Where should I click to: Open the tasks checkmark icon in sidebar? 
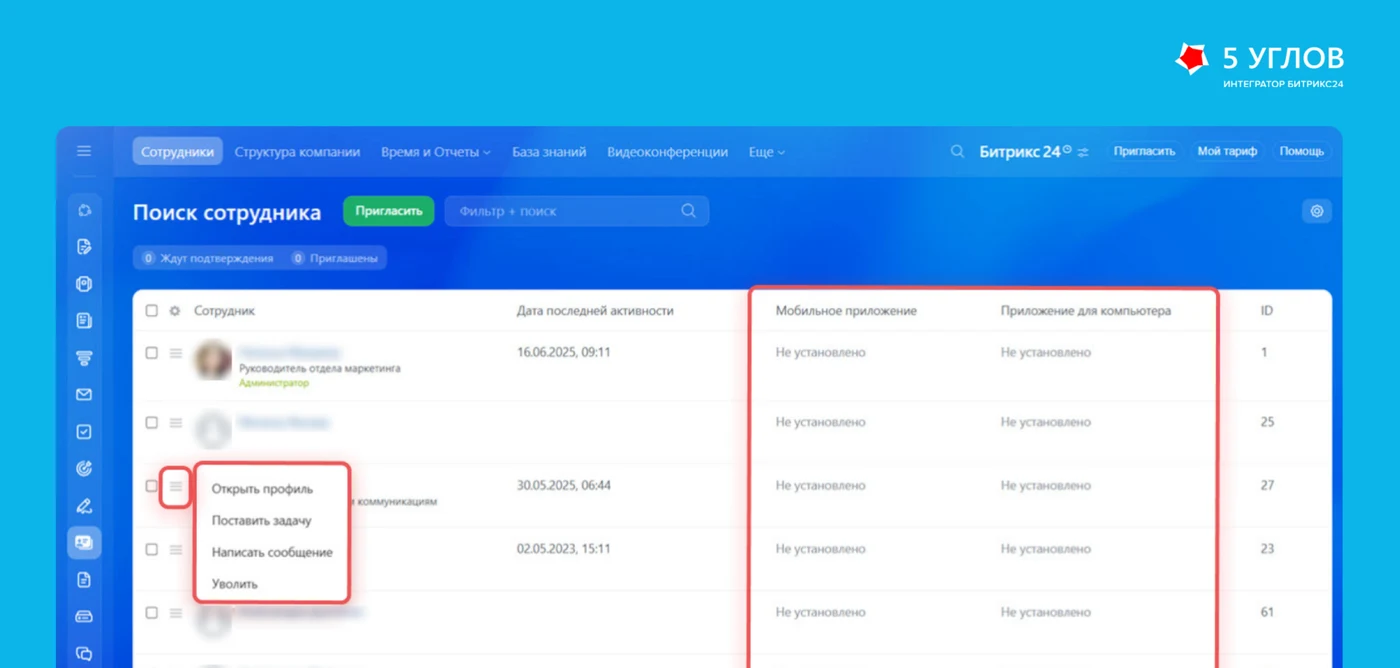84,432
